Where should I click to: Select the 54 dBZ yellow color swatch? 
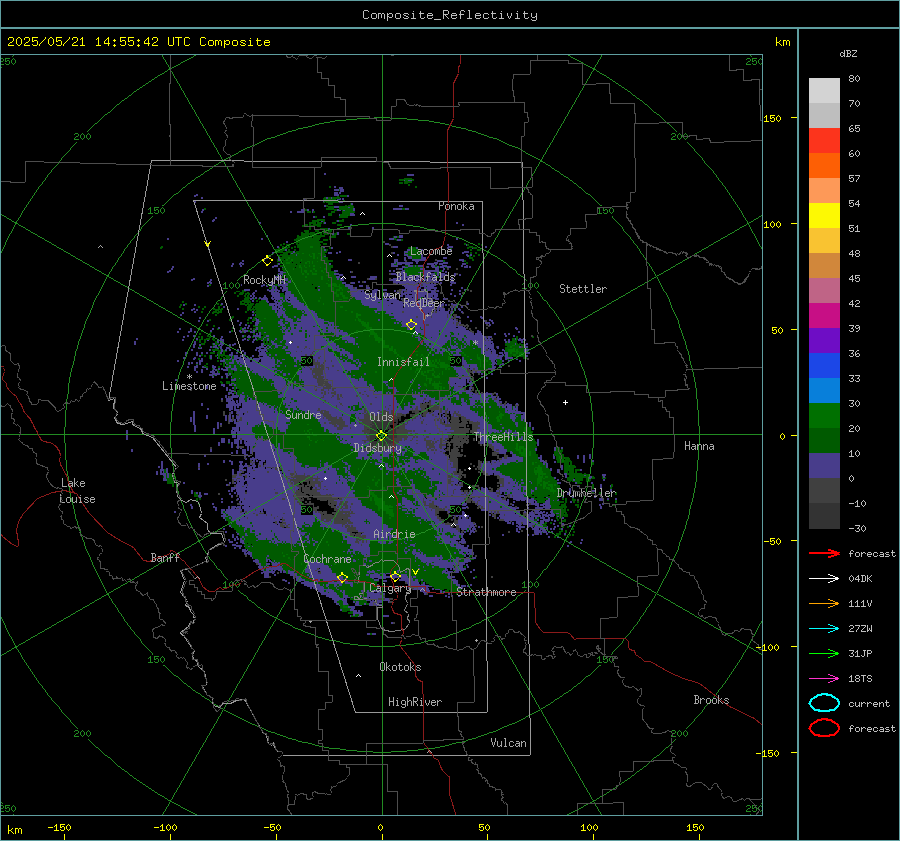(x=824, y=216)
